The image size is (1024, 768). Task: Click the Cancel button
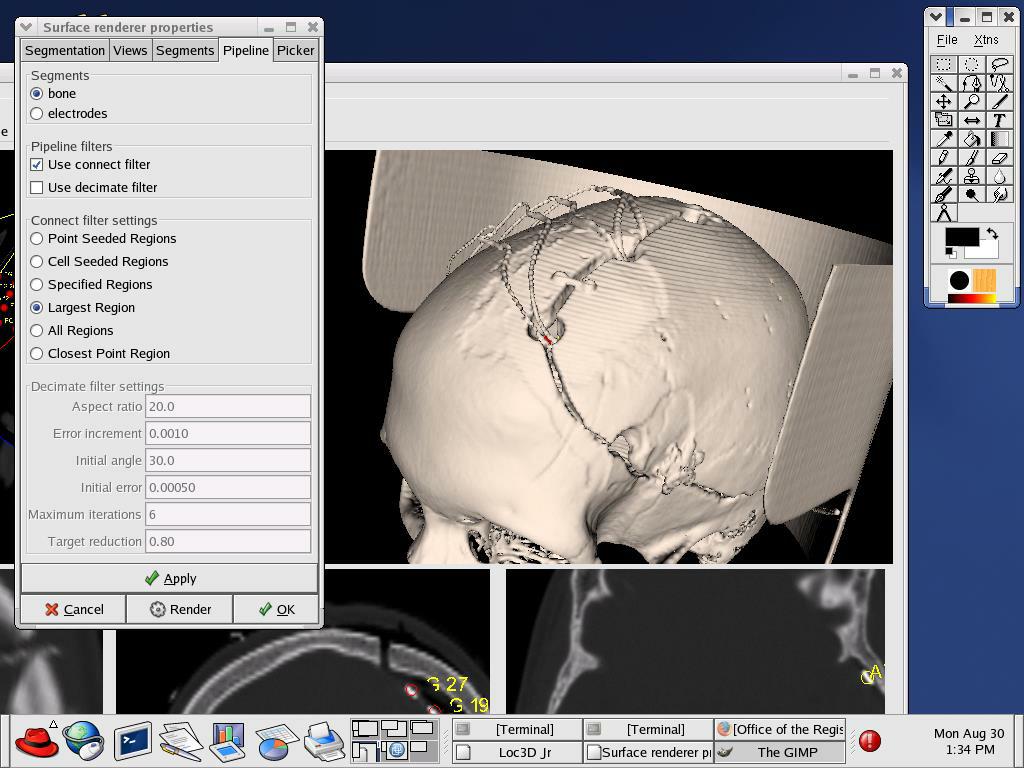[74, 609]
